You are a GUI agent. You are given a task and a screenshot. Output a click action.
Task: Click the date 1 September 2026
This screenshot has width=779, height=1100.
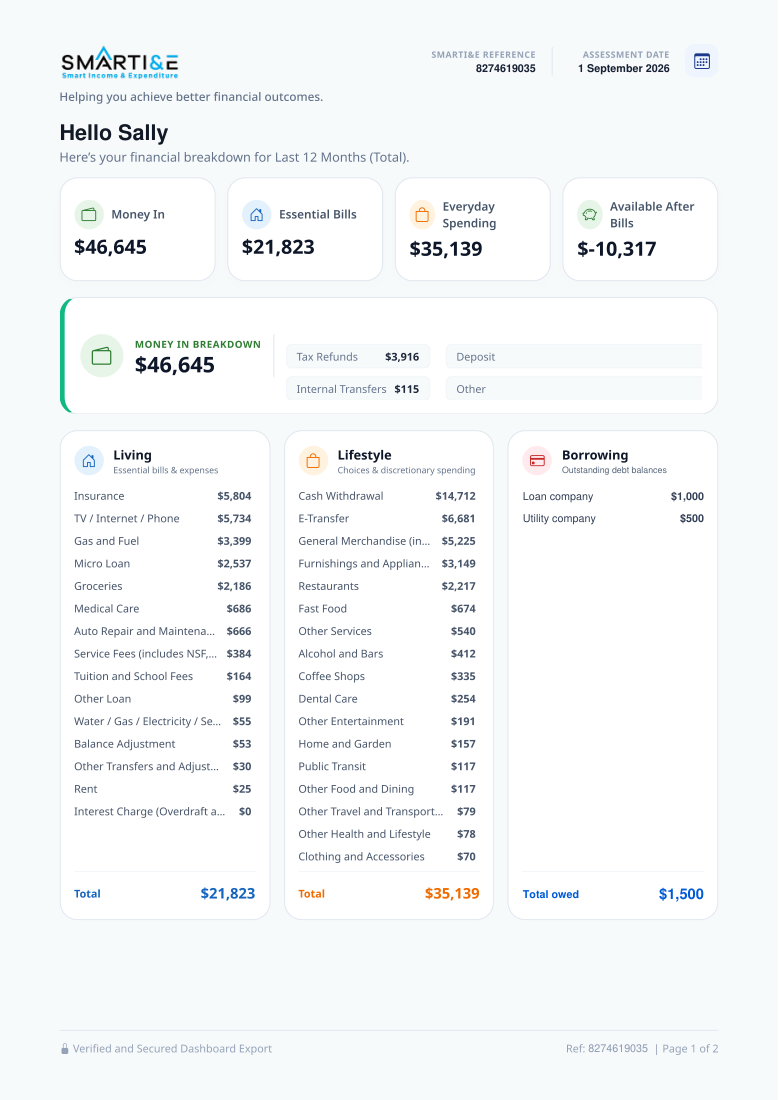pyautogui.click(x=624, y=68)
